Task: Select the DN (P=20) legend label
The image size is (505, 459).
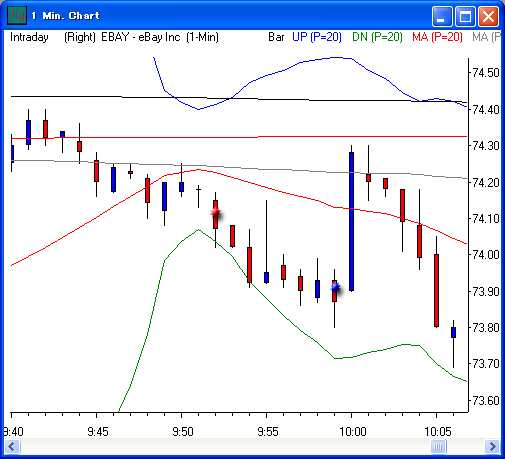Action: tap(377, 37)
